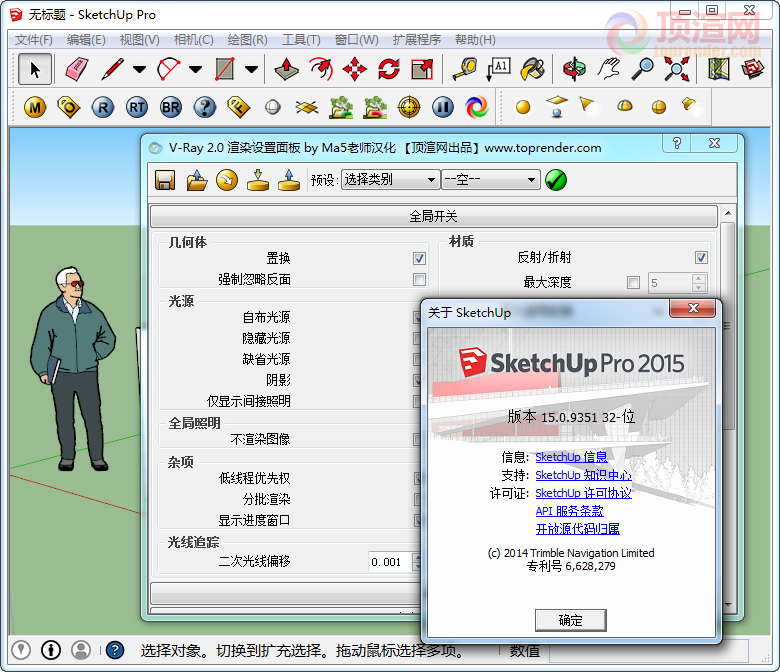Image resolution: width=780 pixels, height=672 pixels.
Task: Click the V-Ray panel help question button
Action: tap(677, 143)
